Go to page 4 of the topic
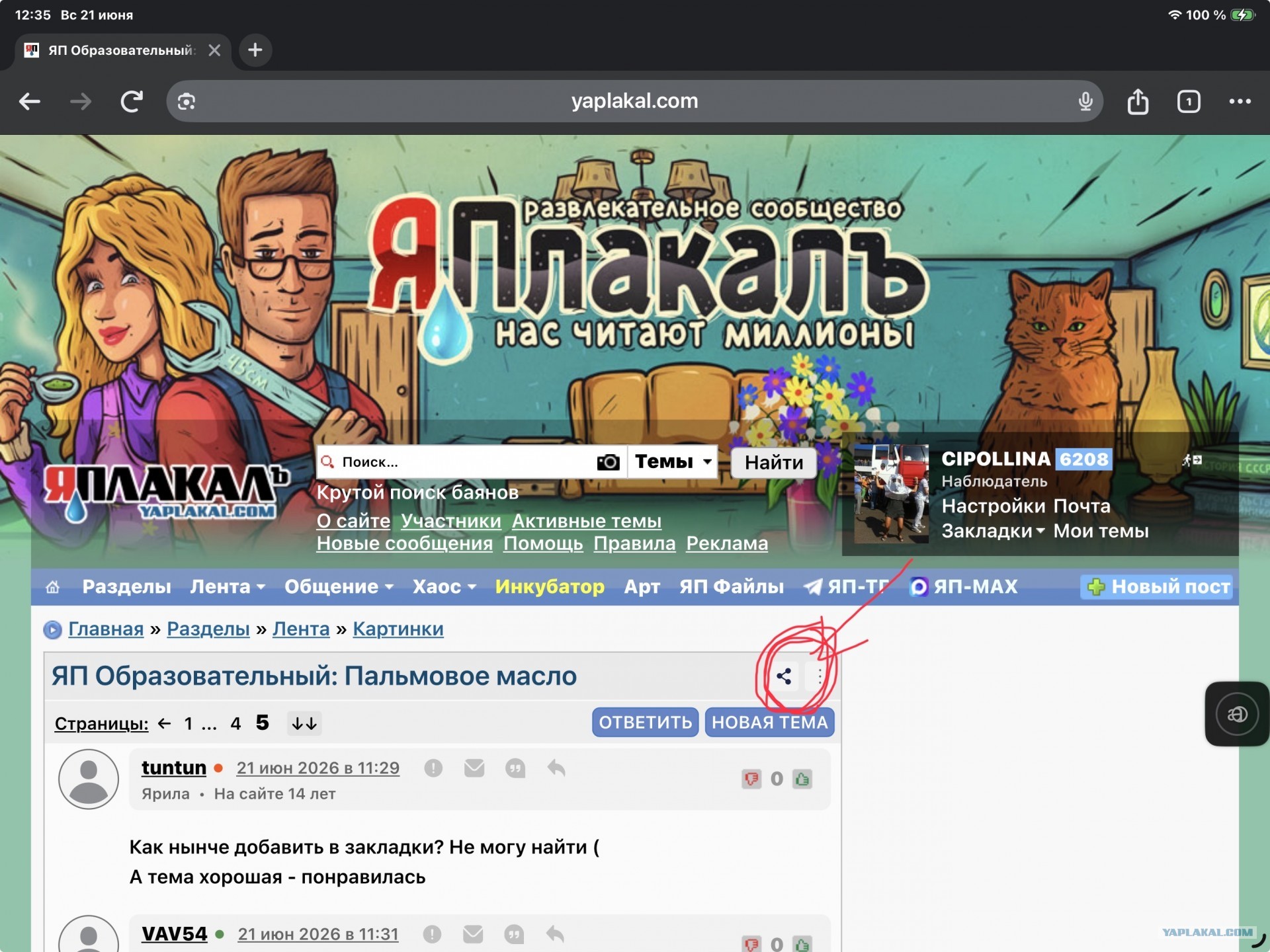This screenshot has width=1270, height=952. (x=235, y=723)
